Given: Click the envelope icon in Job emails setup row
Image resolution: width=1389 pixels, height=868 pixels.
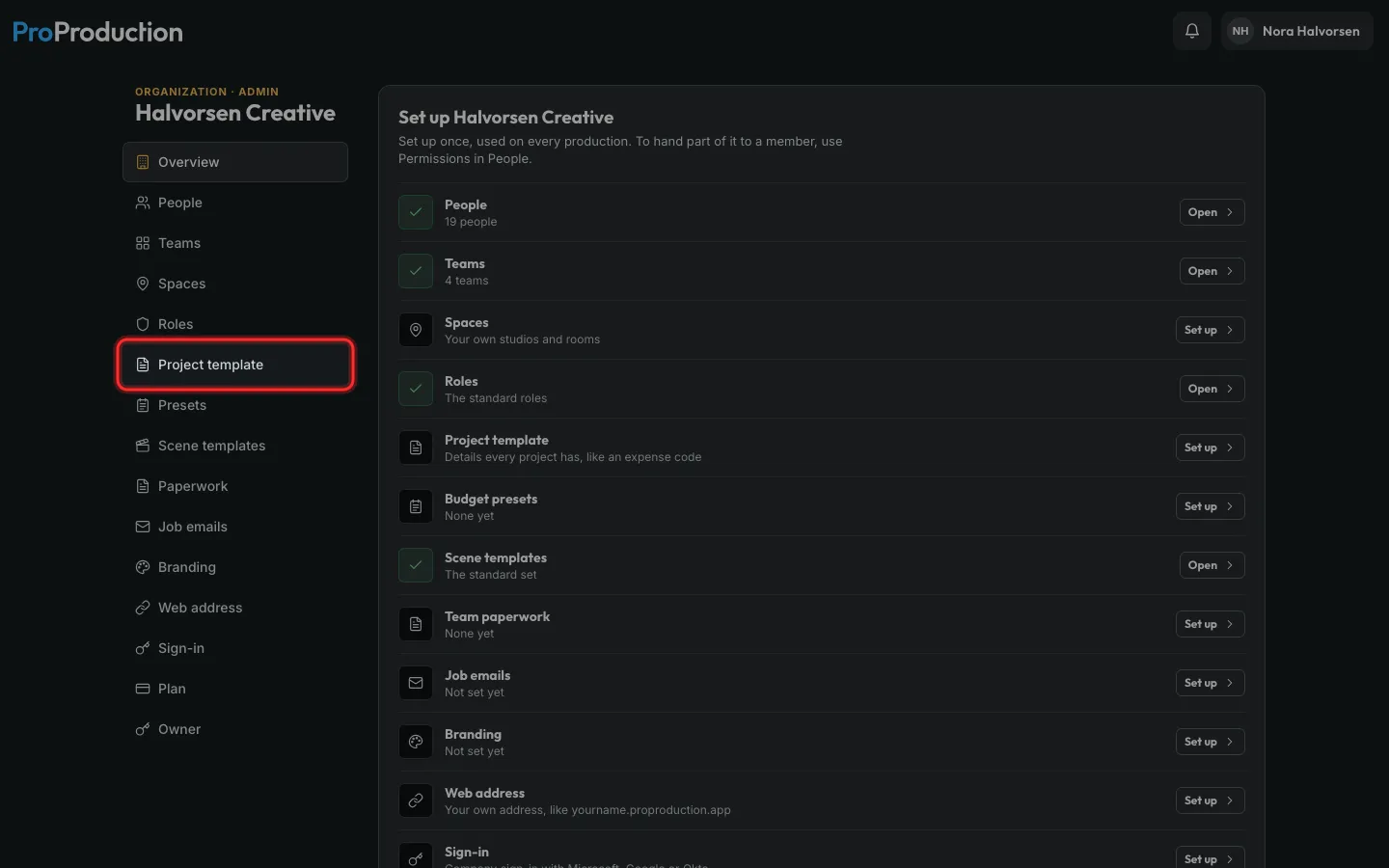Looking at the screenshot, I should tap(416, 683).
